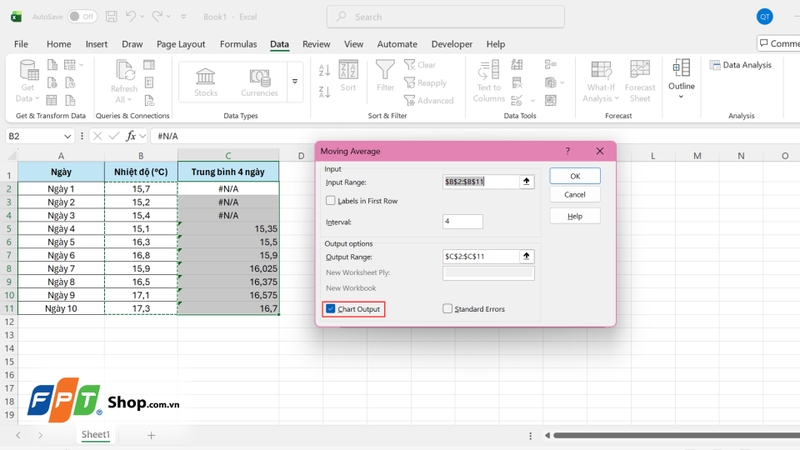Click the Get Data icon
The image size is (800, 450).
[x=29, y=73]
